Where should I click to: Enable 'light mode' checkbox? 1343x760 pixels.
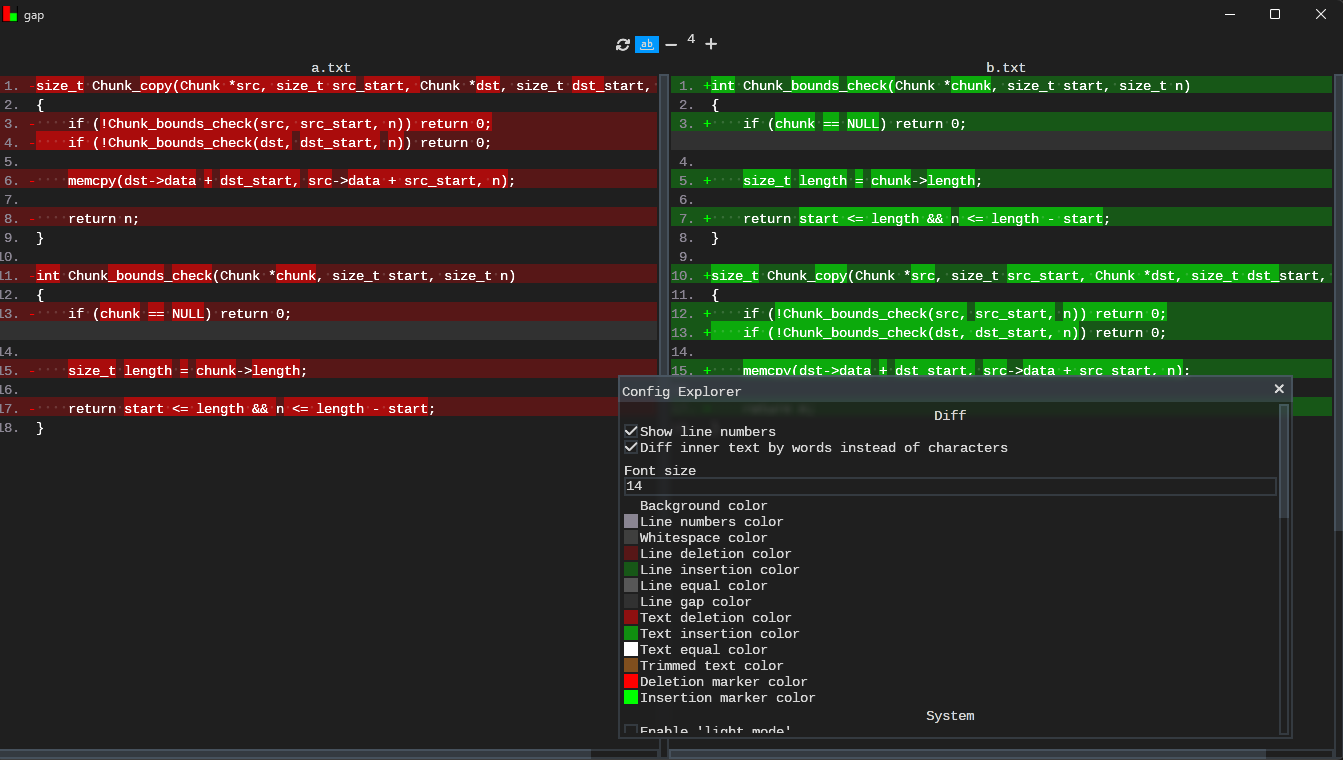[x=631, y=731]
